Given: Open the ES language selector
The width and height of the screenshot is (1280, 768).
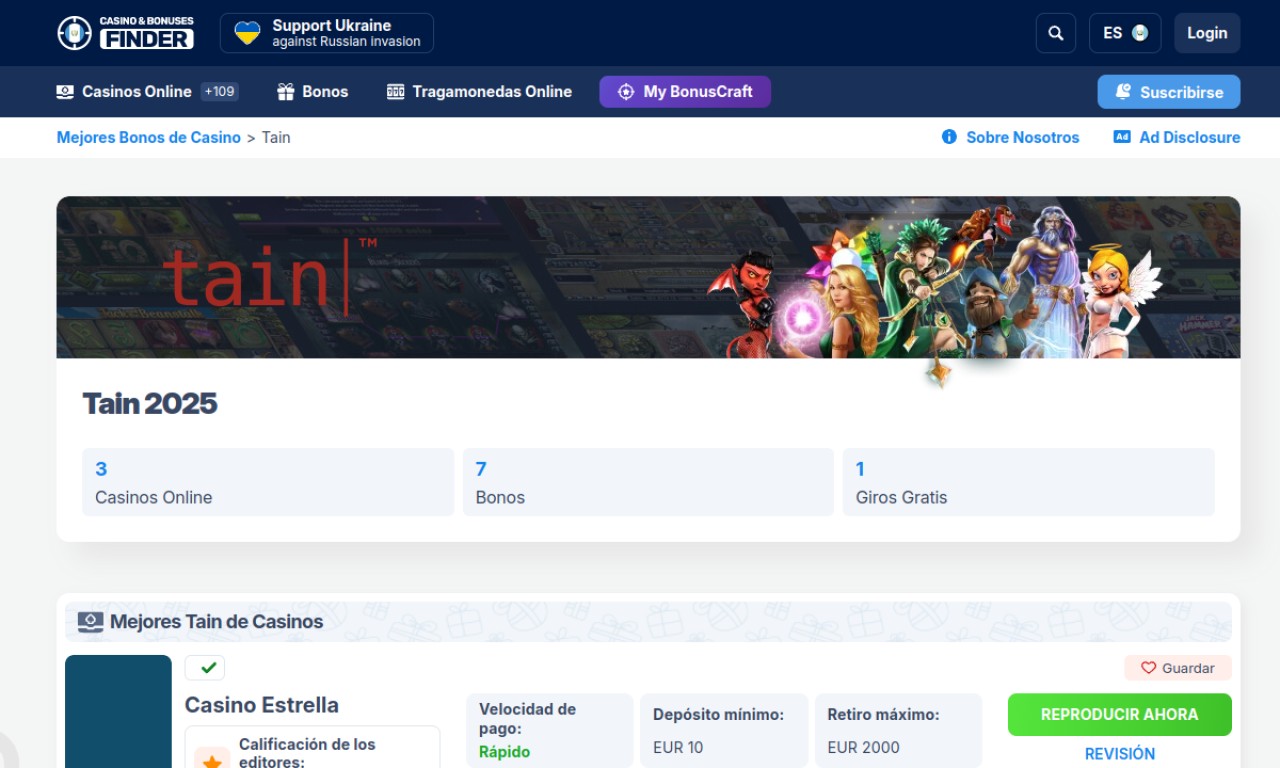Looking at the screenshot, I should point(1125,33).
